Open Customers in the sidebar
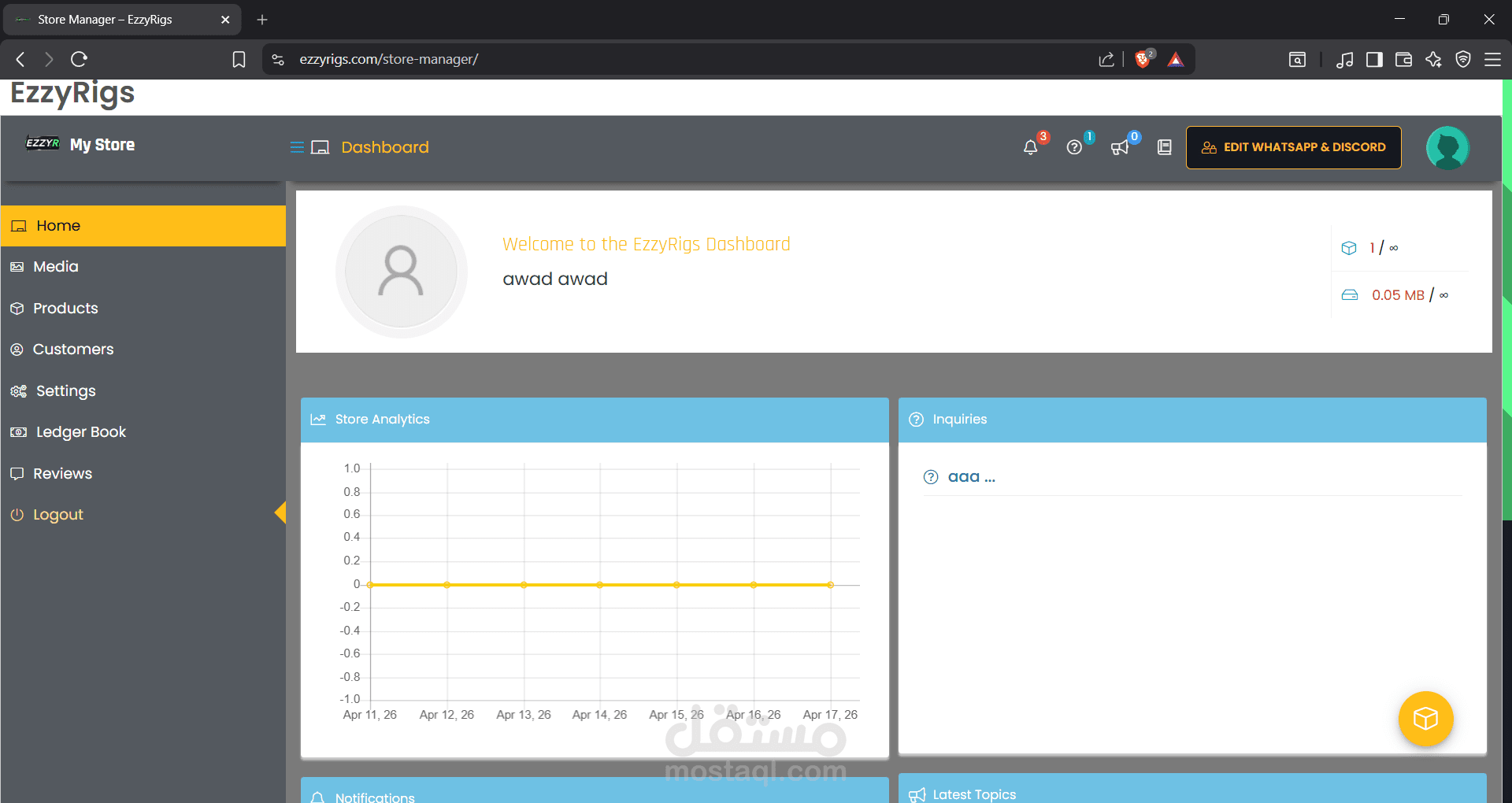 click(143, 350)
